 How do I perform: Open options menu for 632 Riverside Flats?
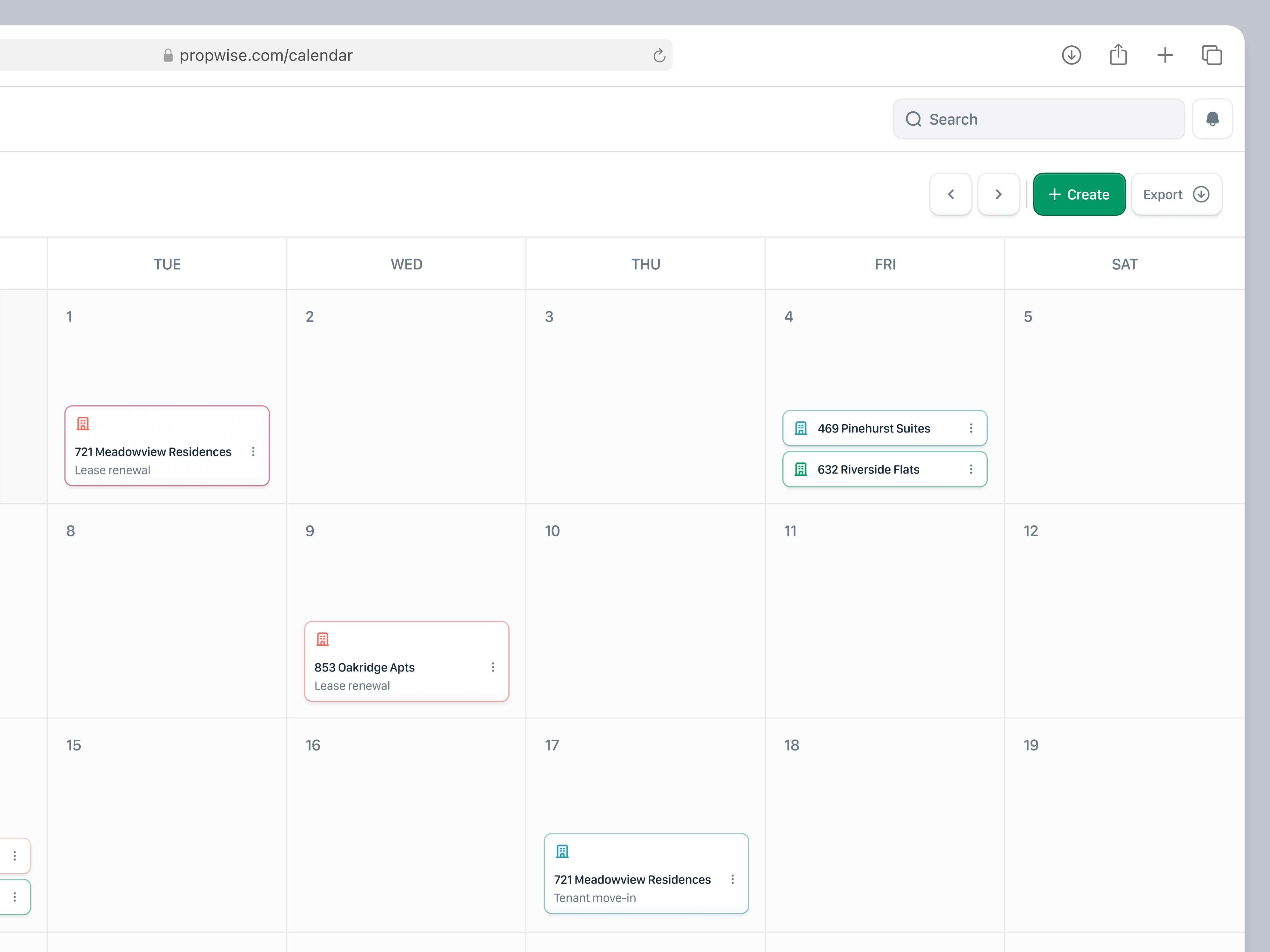pyautogui.click(x=971, y=469)
